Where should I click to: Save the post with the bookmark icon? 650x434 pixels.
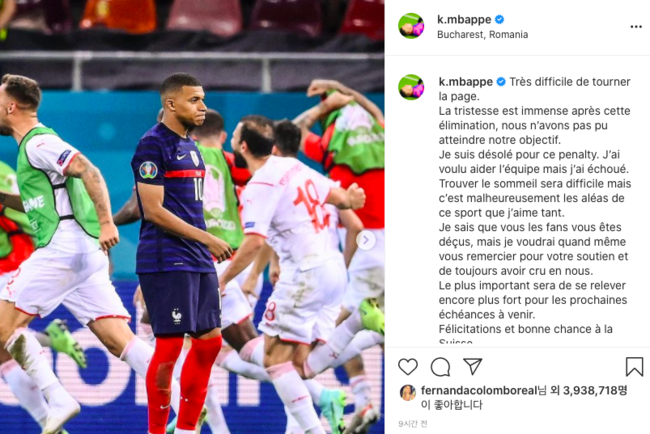point(634,367)
